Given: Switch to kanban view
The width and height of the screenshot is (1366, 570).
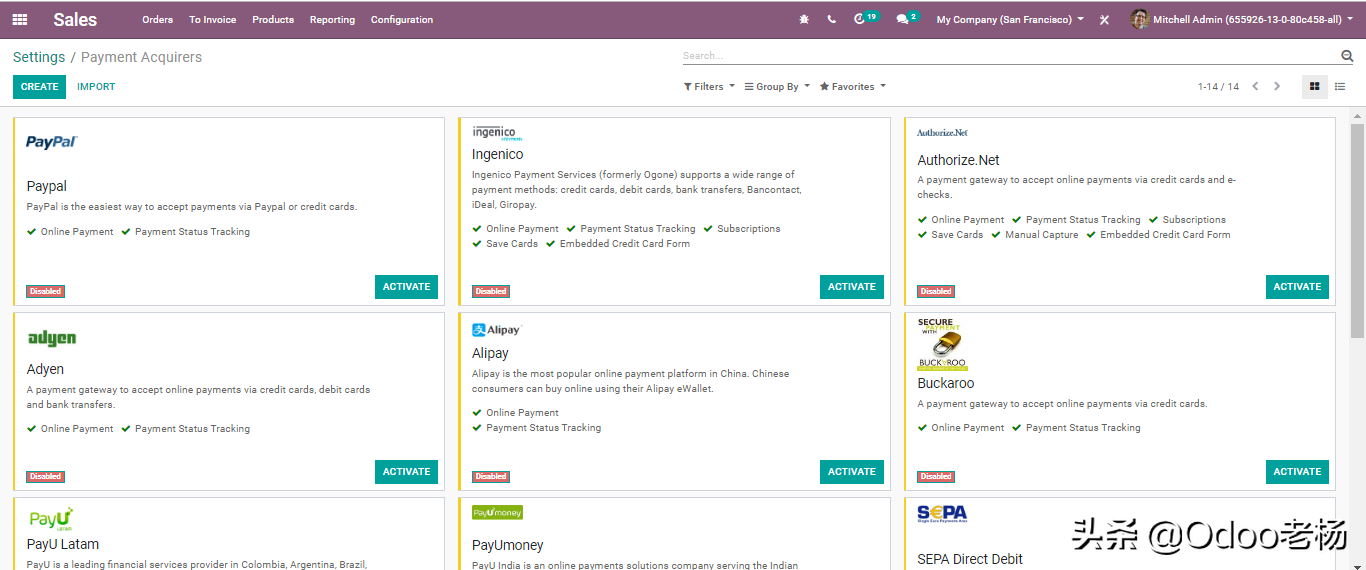Looking at the screenshot, I should tap(1315, 87).
